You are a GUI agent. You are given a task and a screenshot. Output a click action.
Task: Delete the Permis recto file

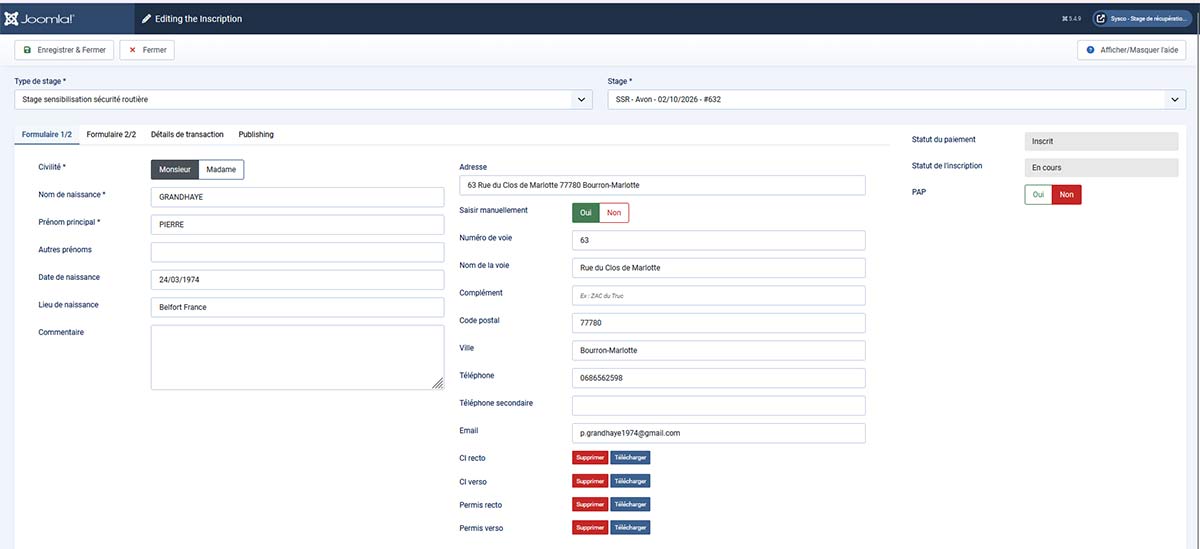(x=590, y=504)
